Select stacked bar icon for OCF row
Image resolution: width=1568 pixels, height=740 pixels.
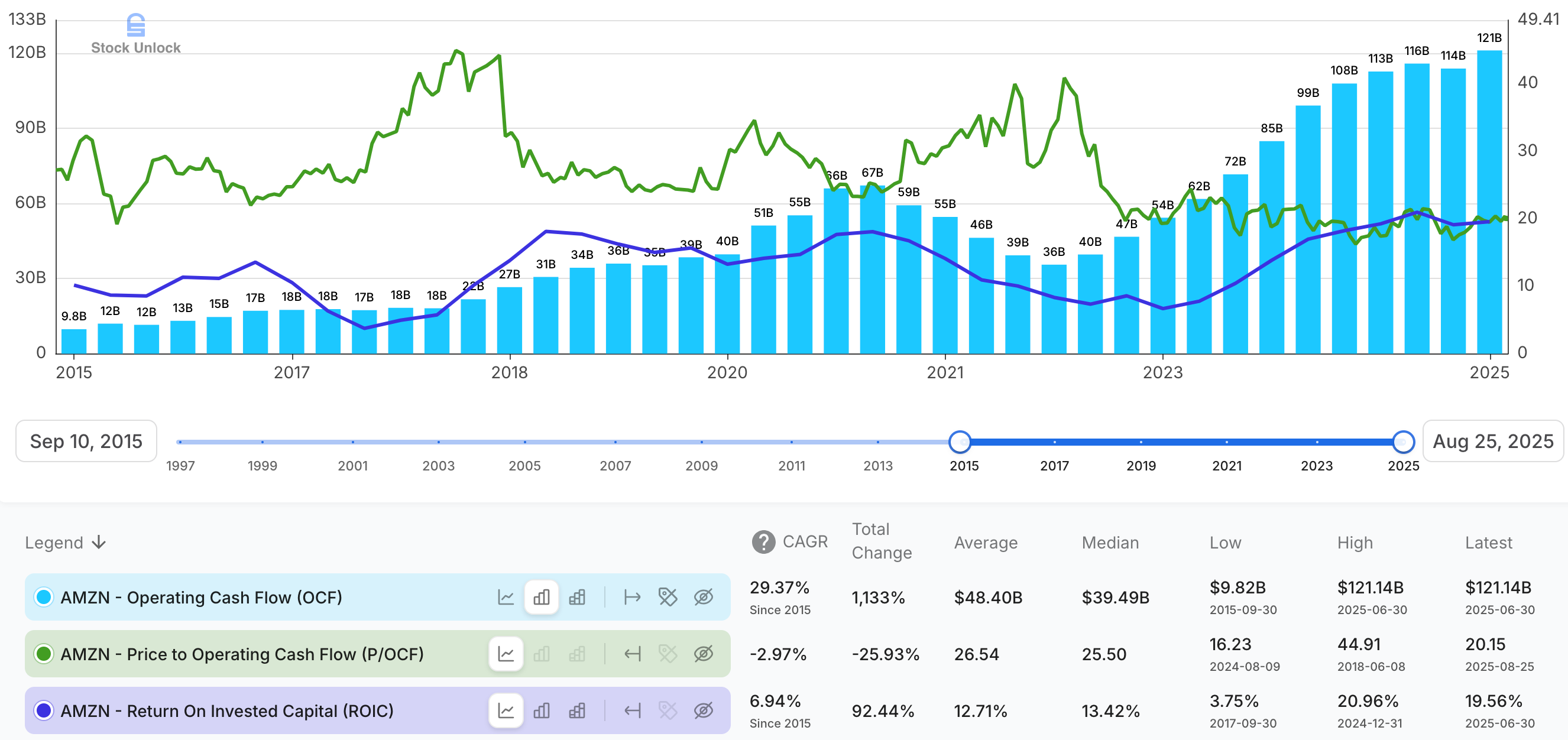coord(577,597)
